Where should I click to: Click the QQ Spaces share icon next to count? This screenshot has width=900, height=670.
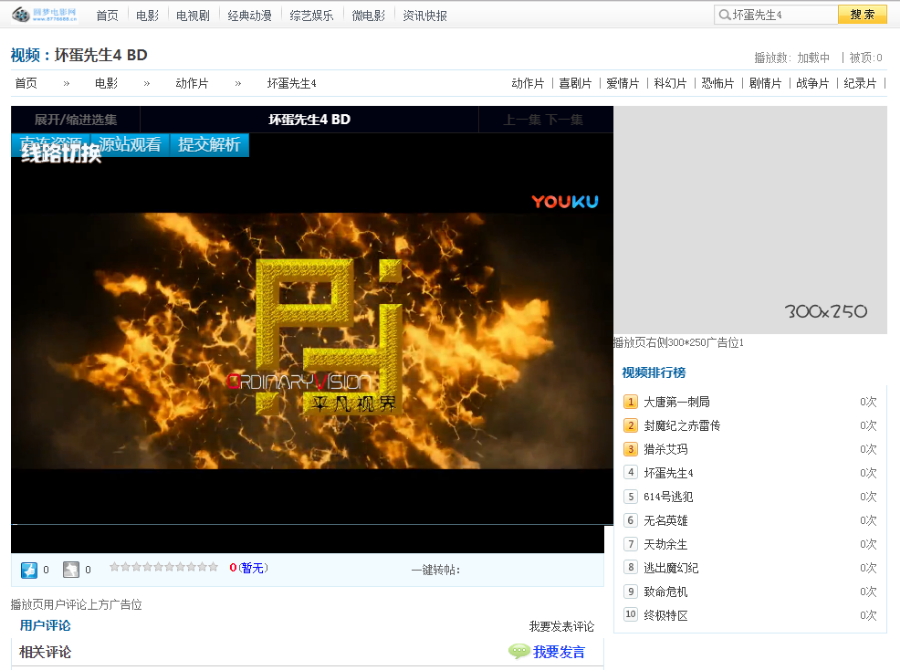point(29,569)
